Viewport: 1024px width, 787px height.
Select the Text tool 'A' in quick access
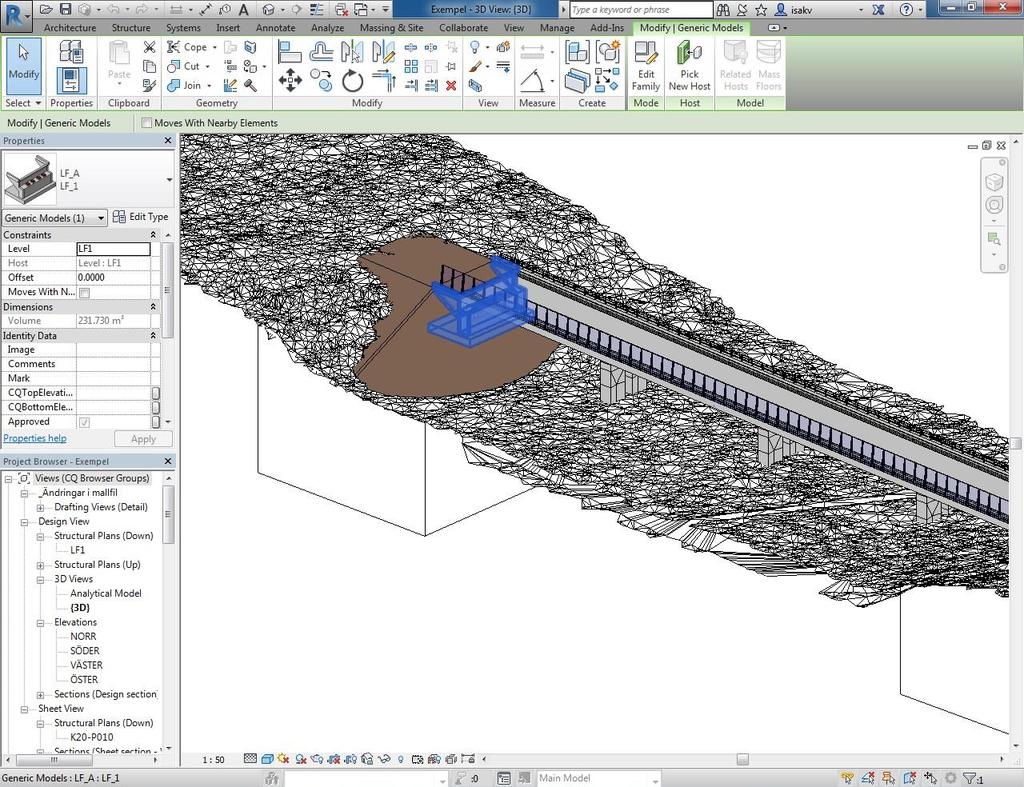(x=243, y=9)
